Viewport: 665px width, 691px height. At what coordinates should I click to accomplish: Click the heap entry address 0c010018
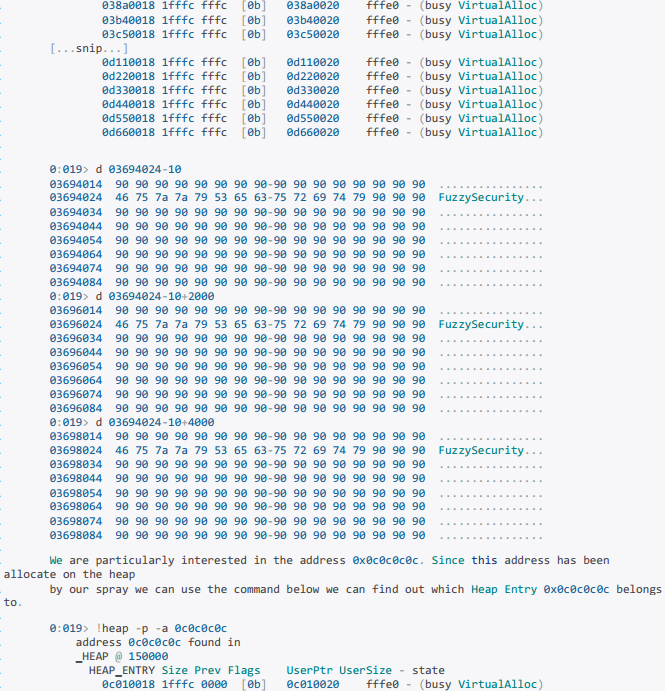click(x=128, y=684)
